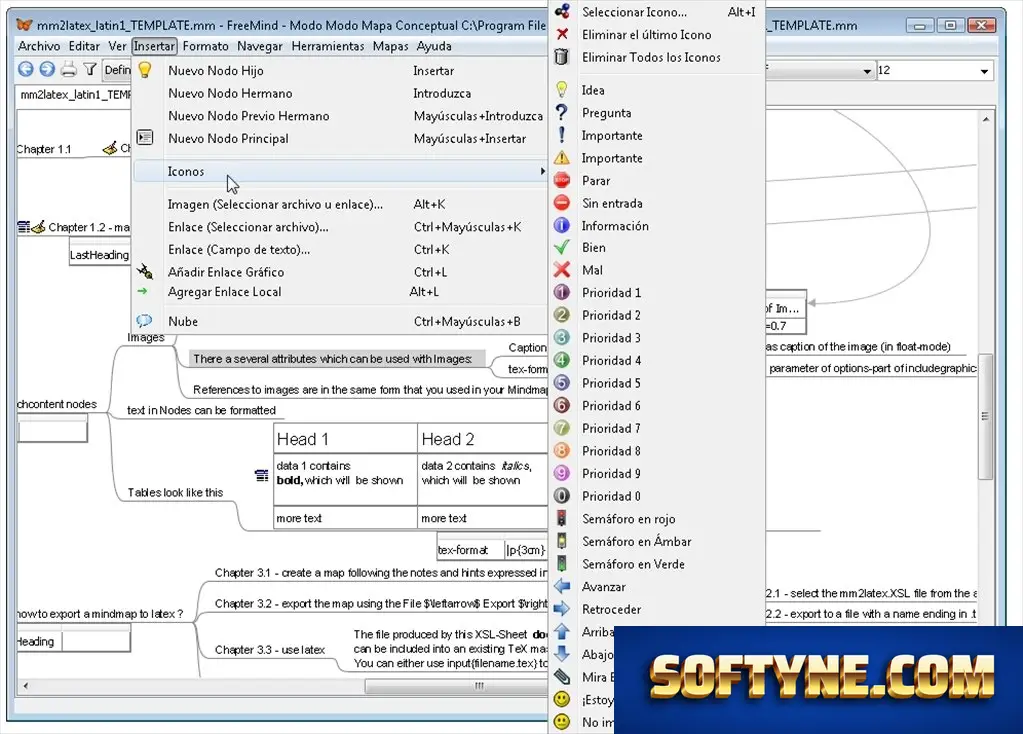
Task: Choose the Prioridad 3 icon
Action: pos(561,337)
